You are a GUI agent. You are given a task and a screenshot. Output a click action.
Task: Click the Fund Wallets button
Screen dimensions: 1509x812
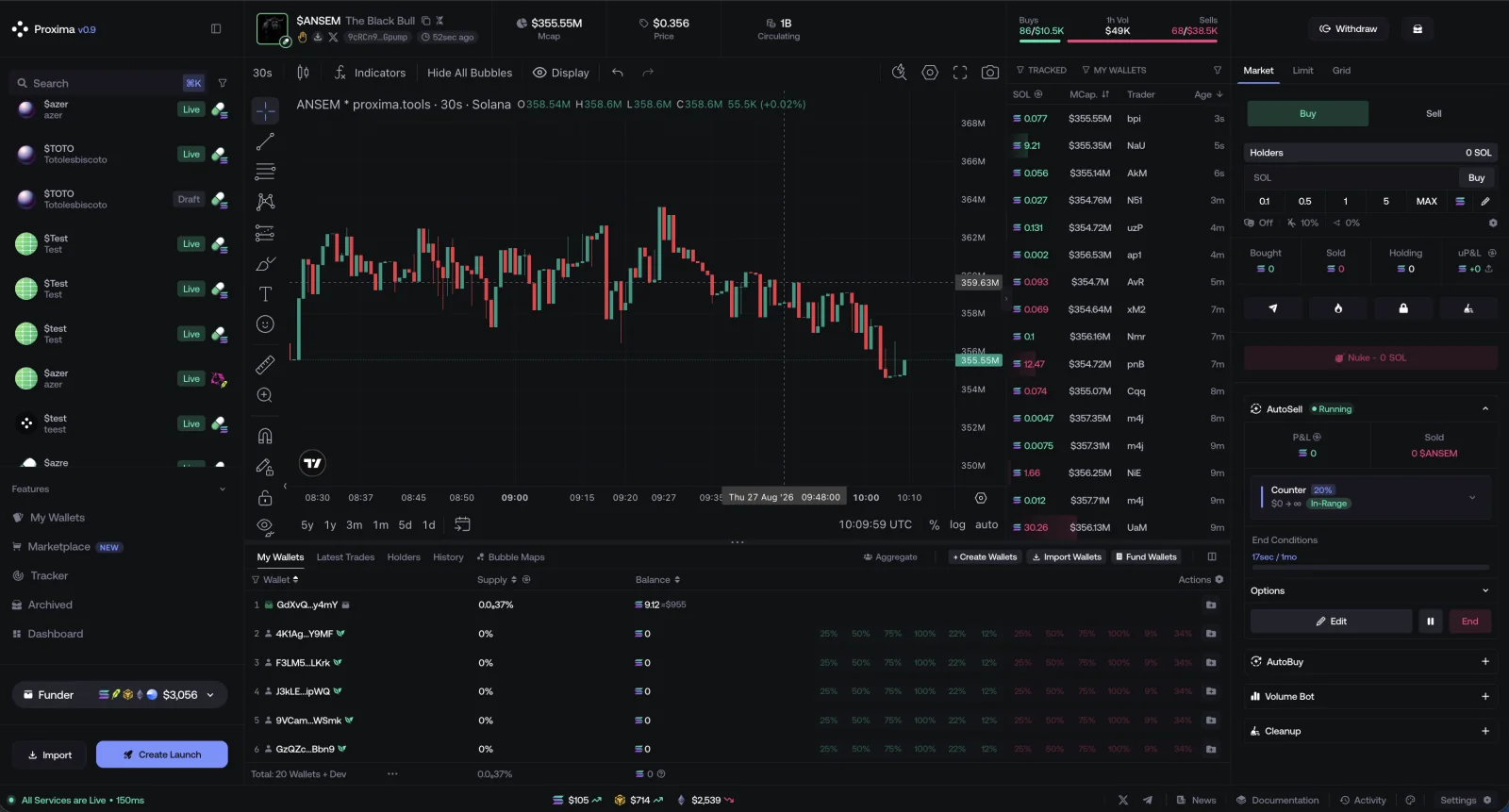[x=1146, y=557]
